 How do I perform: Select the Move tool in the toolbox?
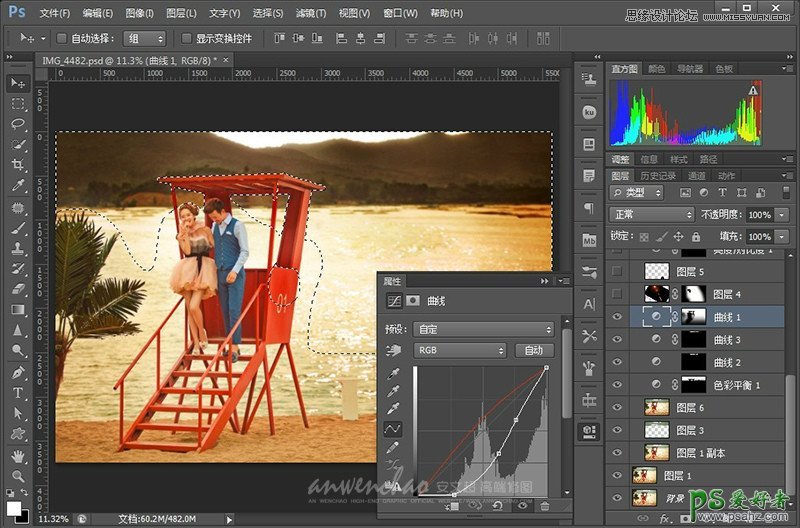pyautogui.click(x=18, y=82)
